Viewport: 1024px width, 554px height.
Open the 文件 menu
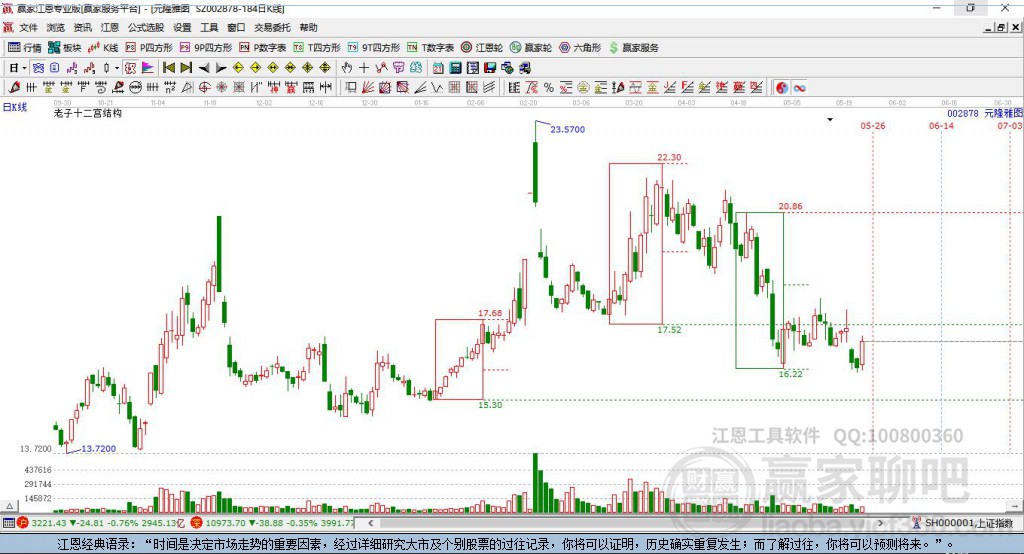tap(28, 27)
